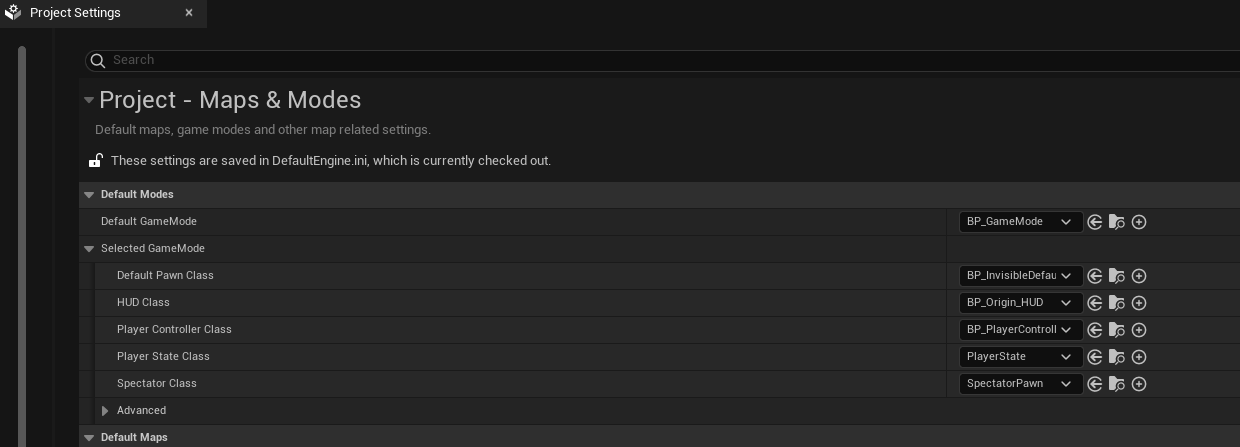Collapse the Default Maps category
Viewport: 1240px width, 447px height.
pyautogui.click(x=89, y=438)
